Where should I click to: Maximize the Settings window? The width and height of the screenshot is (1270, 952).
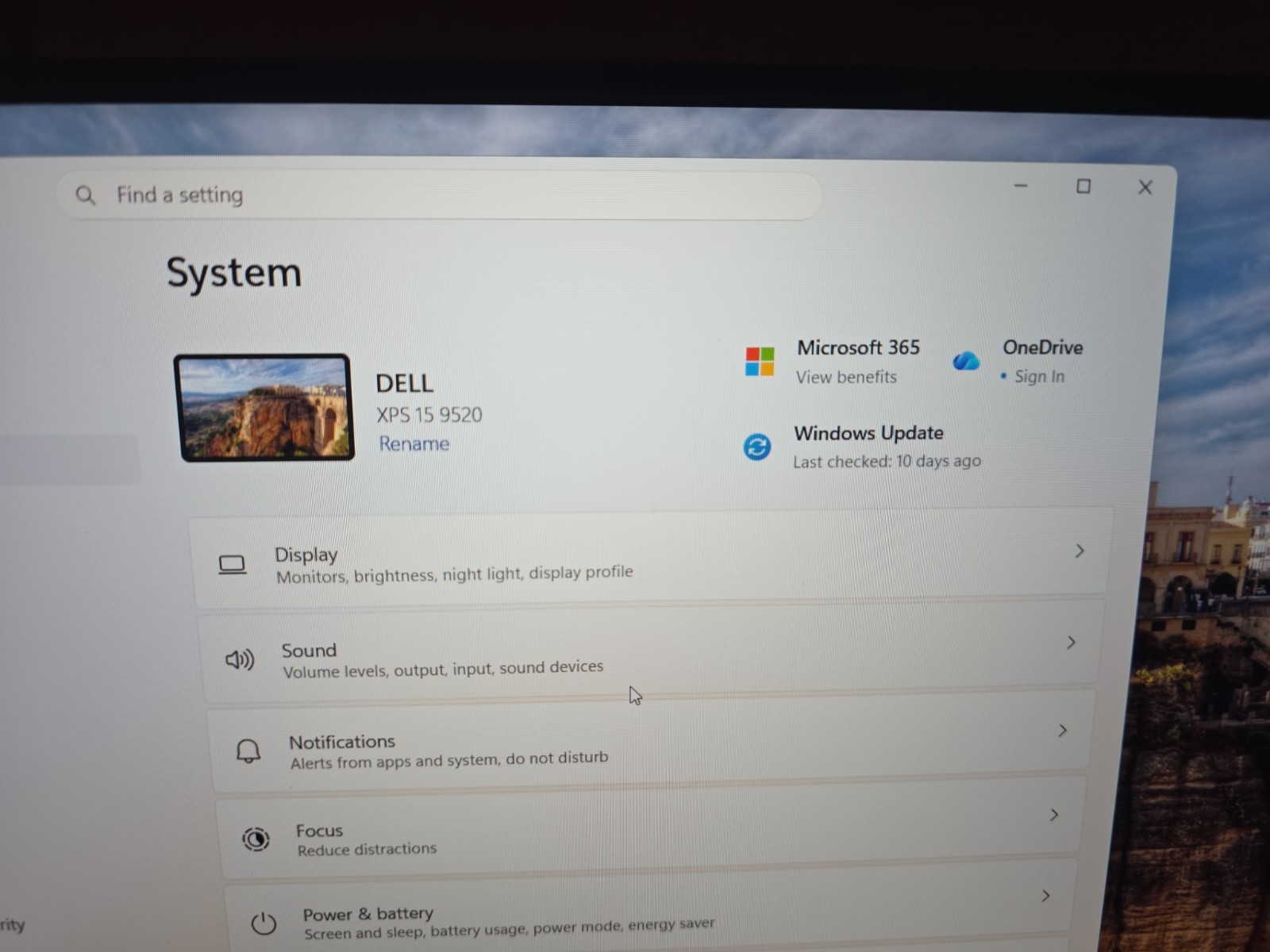point(1083,186)
